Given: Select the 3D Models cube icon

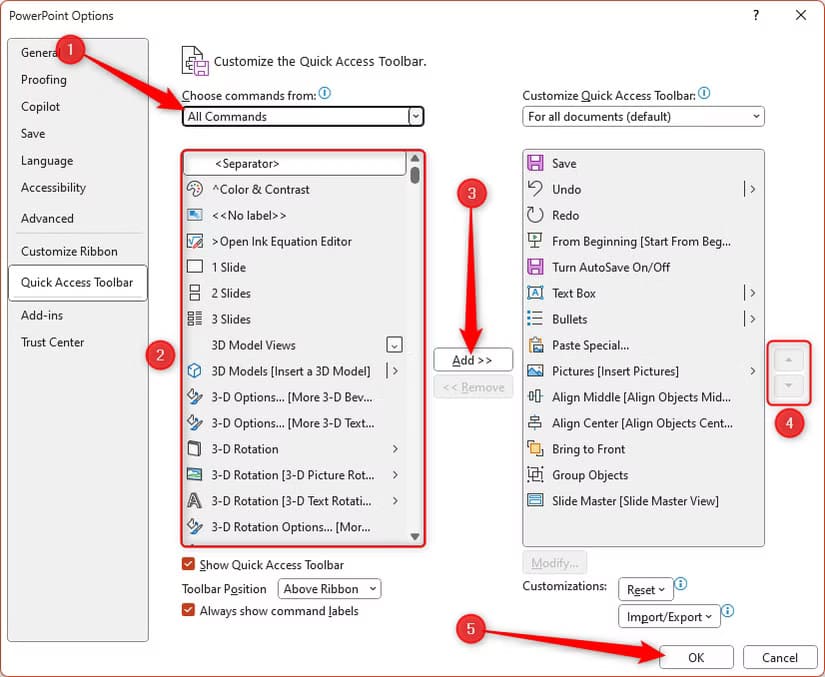Looking at the screenshot, I should tap(195, 371).
